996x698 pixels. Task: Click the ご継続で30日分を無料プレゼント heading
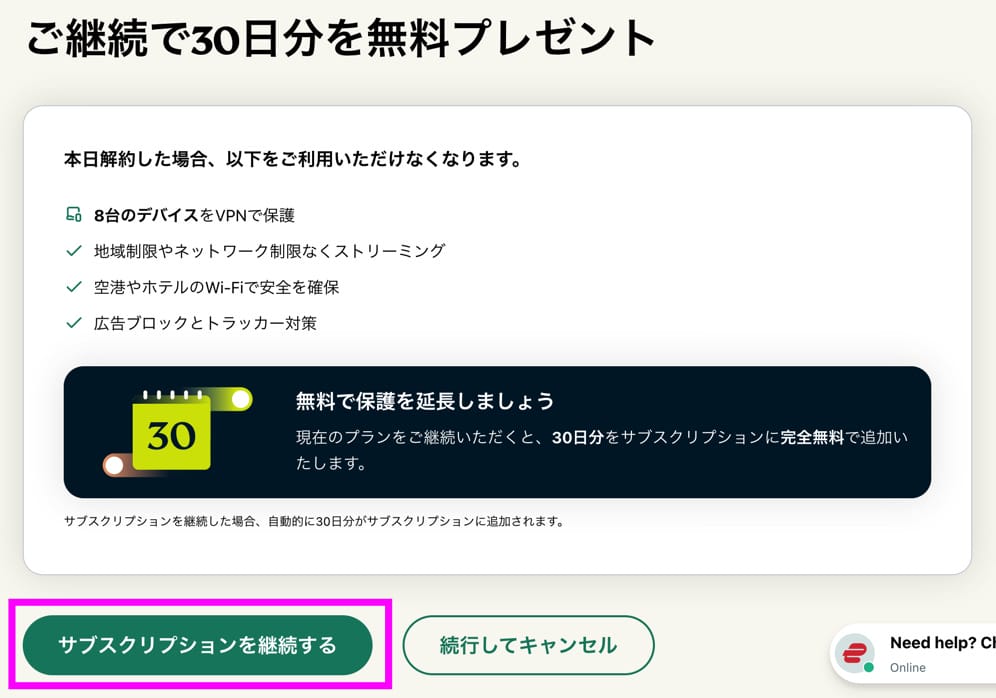[341, 40]
